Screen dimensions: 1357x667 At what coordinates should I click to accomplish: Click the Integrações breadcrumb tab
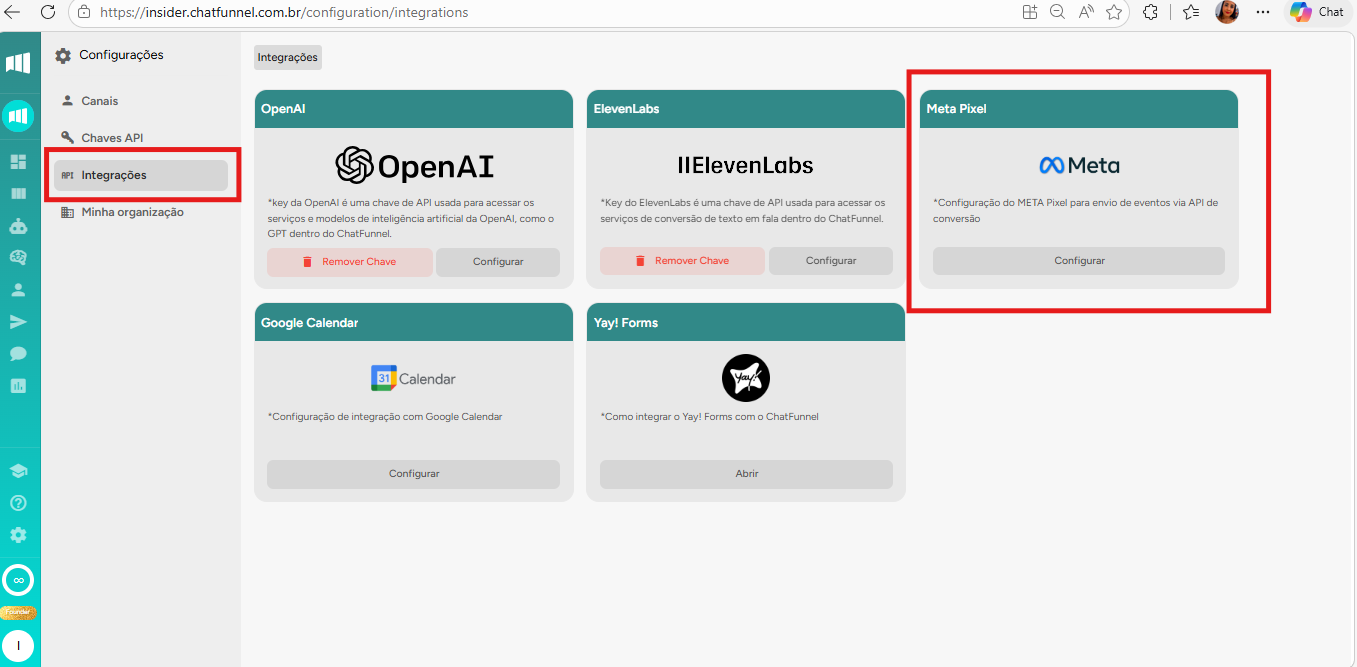point(288,57)
